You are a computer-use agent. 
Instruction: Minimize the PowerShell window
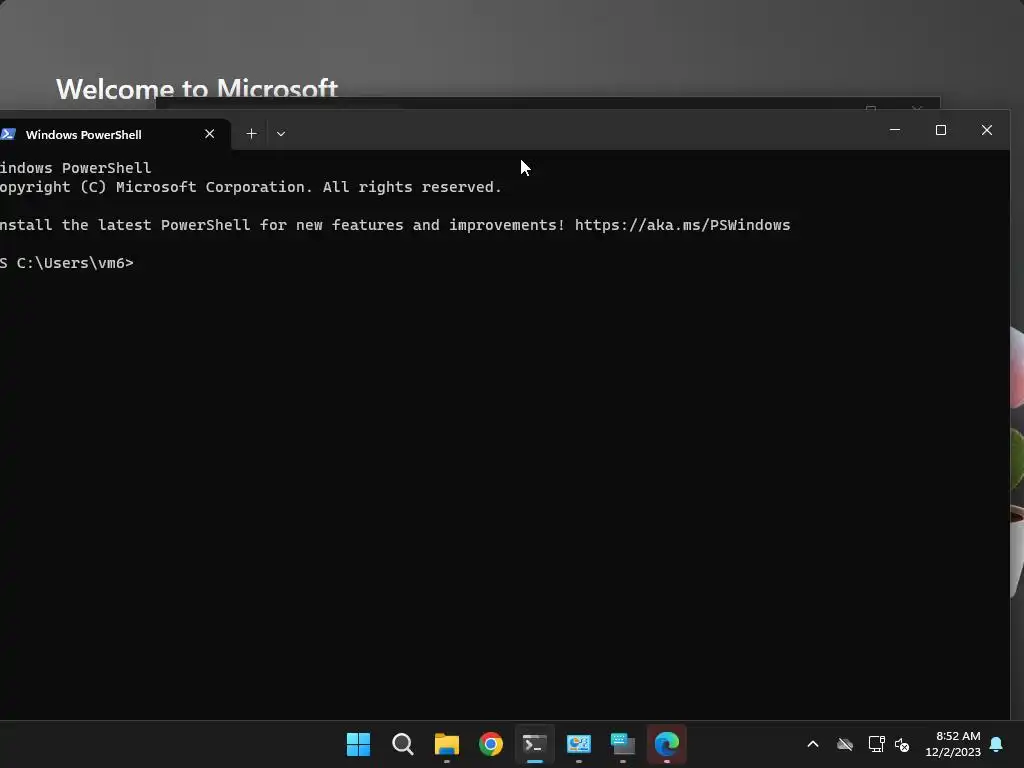point(895,130)
